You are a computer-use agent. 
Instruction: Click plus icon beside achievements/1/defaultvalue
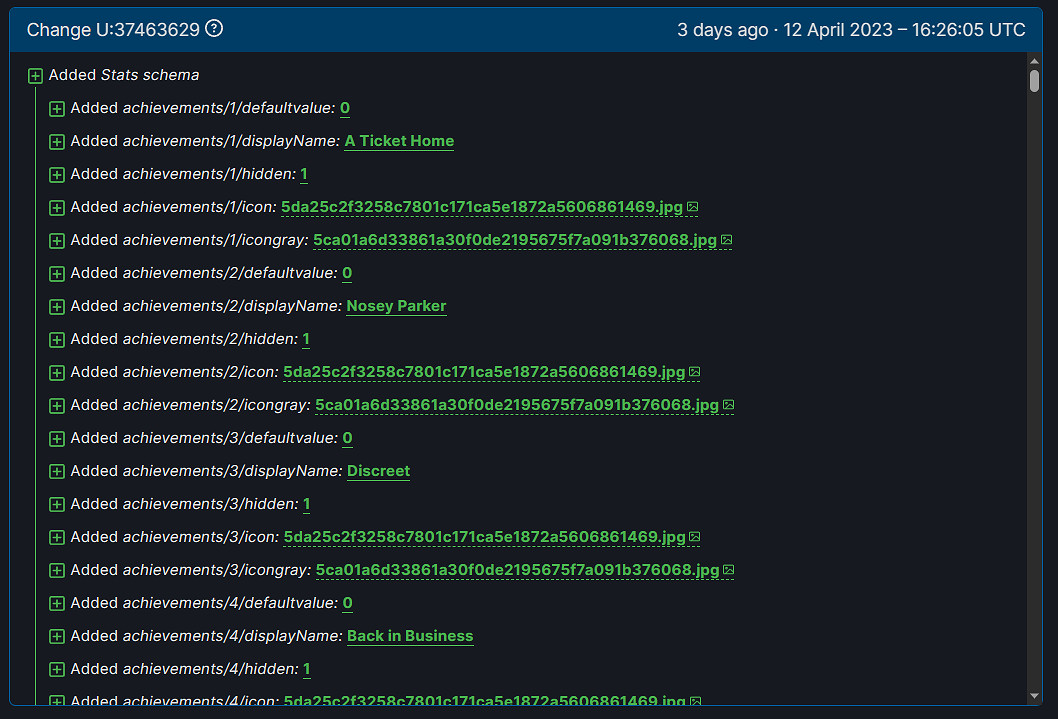coord(57,108)
